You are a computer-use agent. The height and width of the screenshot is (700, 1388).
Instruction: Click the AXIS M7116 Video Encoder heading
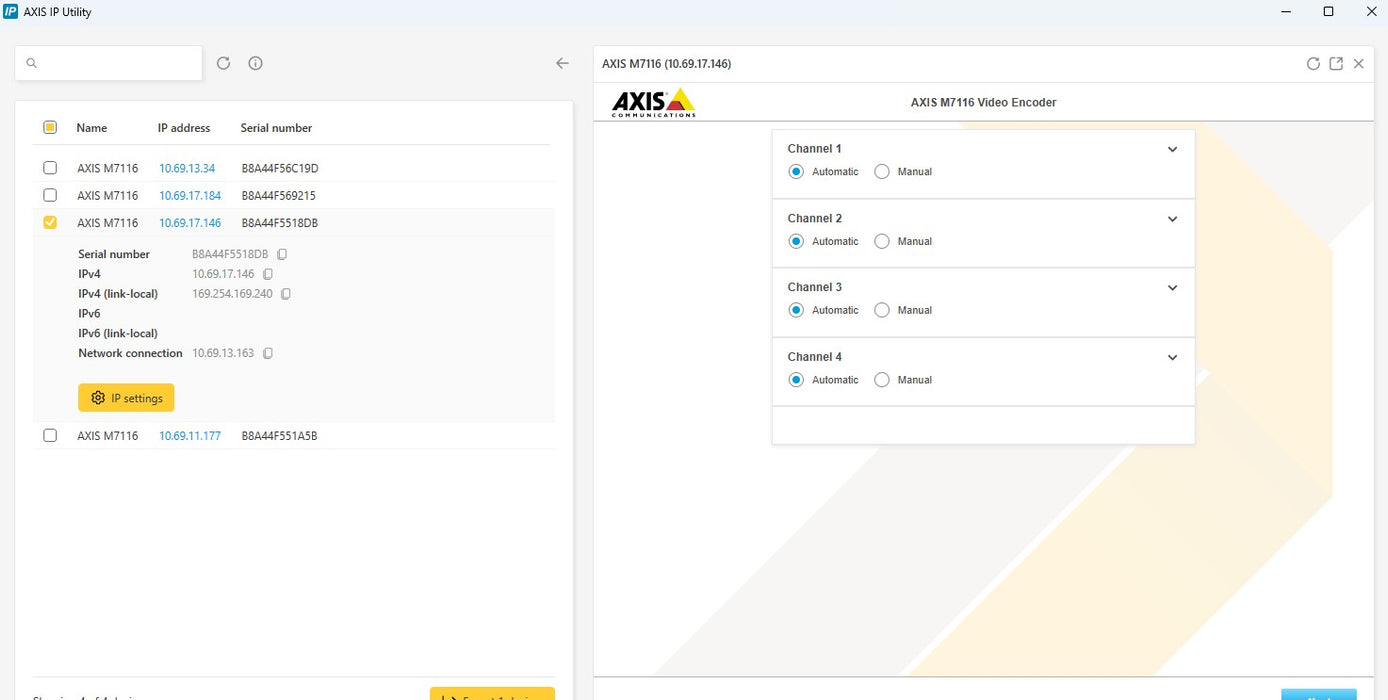(983, 102)
